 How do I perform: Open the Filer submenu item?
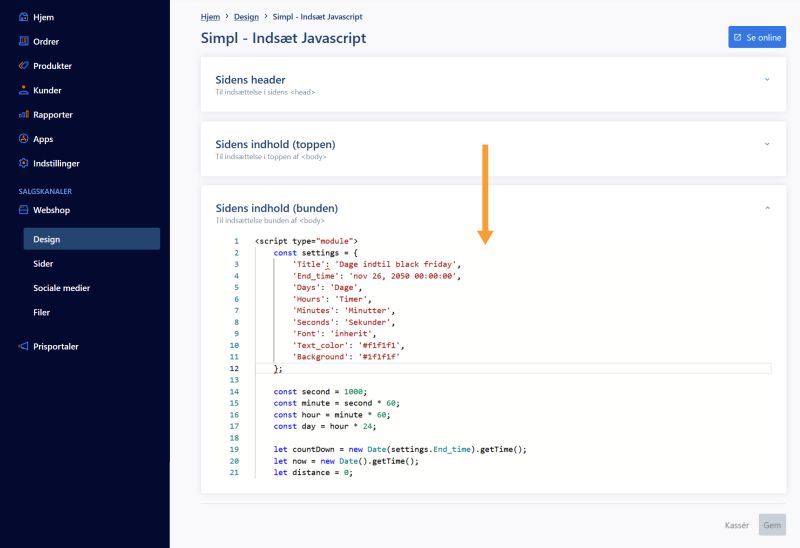pyautogui.click(x=41, y=312)
